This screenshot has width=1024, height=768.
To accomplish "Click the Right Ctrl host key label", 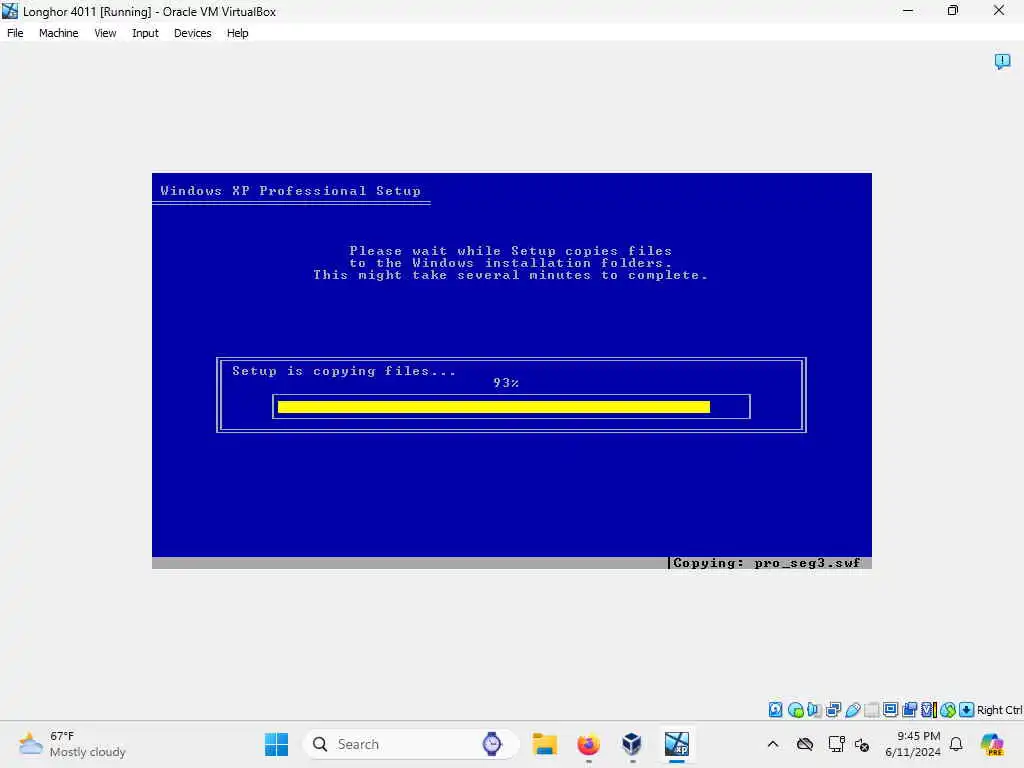I will [x=999, y=710].
